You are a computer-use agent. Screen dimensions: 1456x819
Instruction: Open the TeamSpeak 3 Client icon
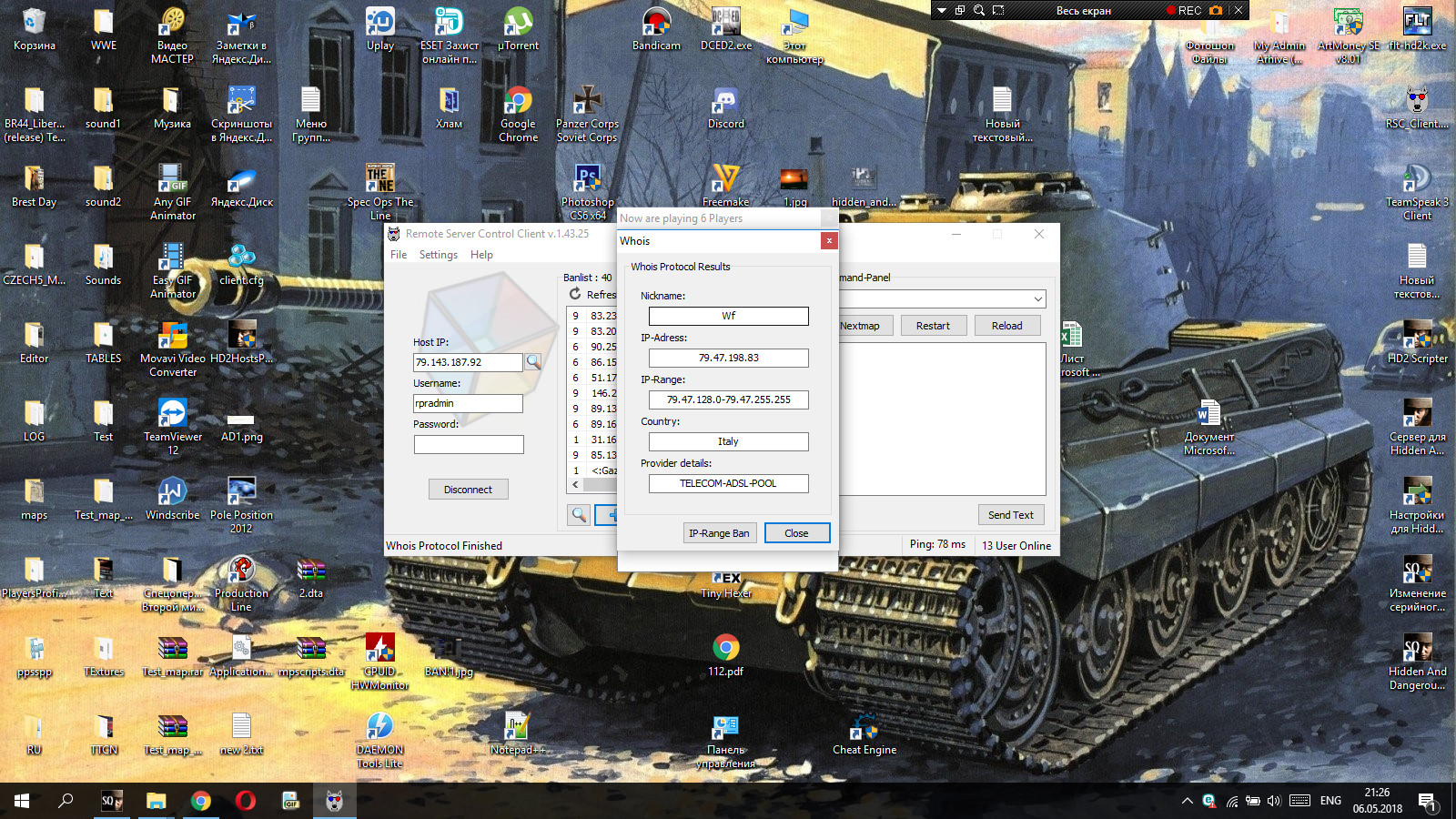point(1418,193)
